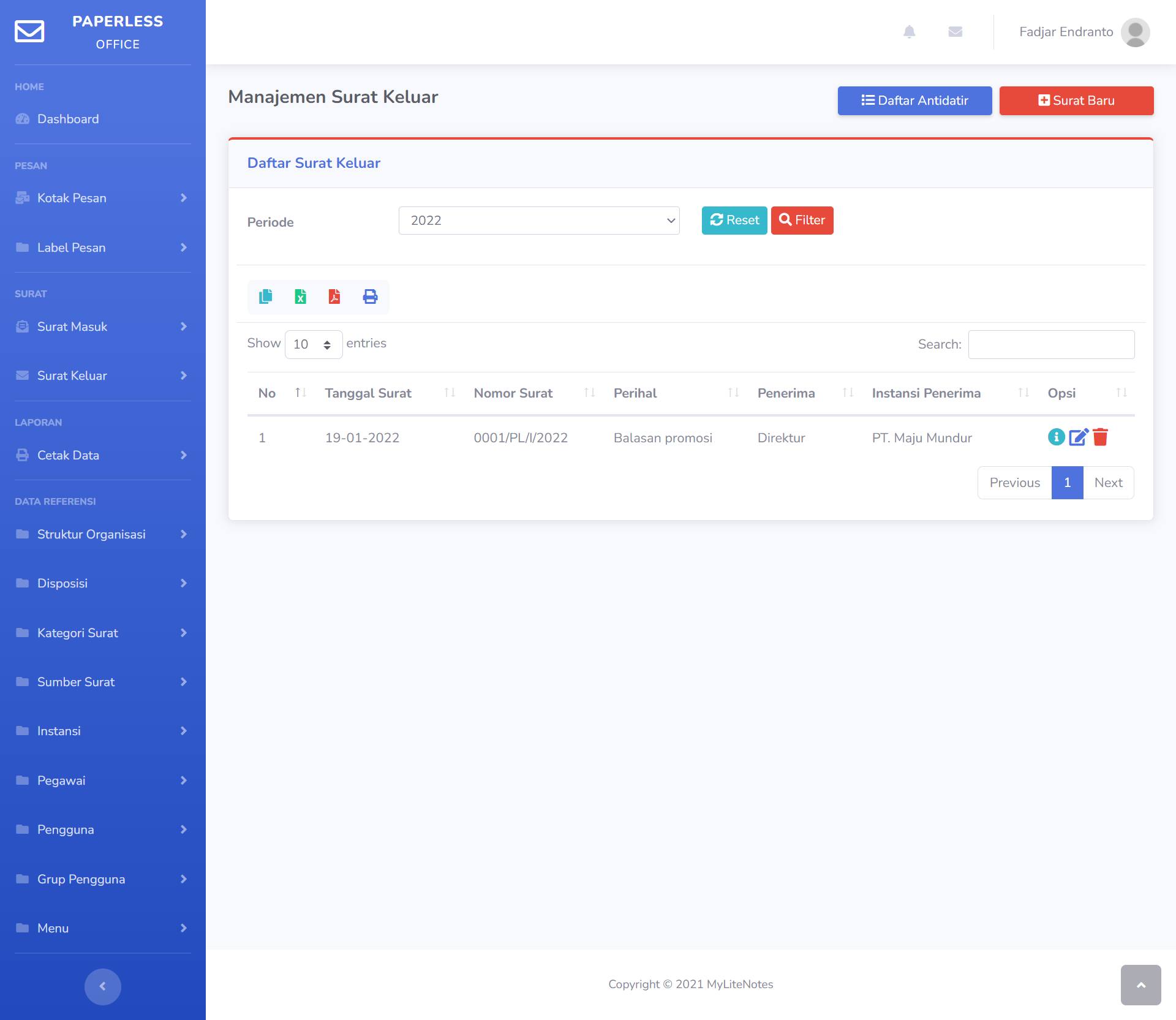This screenshot has width=1176, height=1020.
Task: Export table to PDF file icon
Action: (x=334, y=297)
